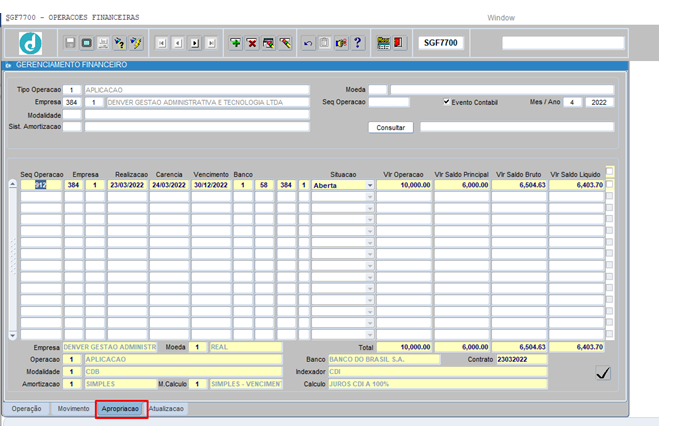Open the Situacao dropdown in last row
Image resolution: width=674 pixels, height=435 pixels.
[370, 334]
